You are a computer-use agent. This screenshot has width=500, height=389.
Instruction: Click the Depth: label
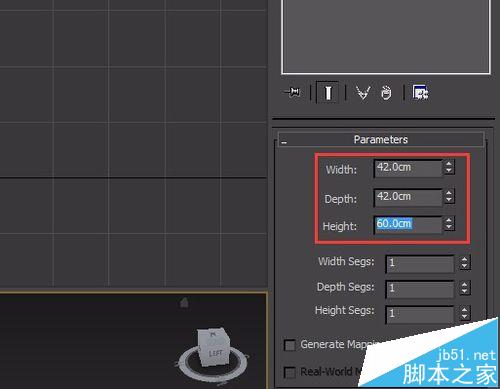pos(340,199)
